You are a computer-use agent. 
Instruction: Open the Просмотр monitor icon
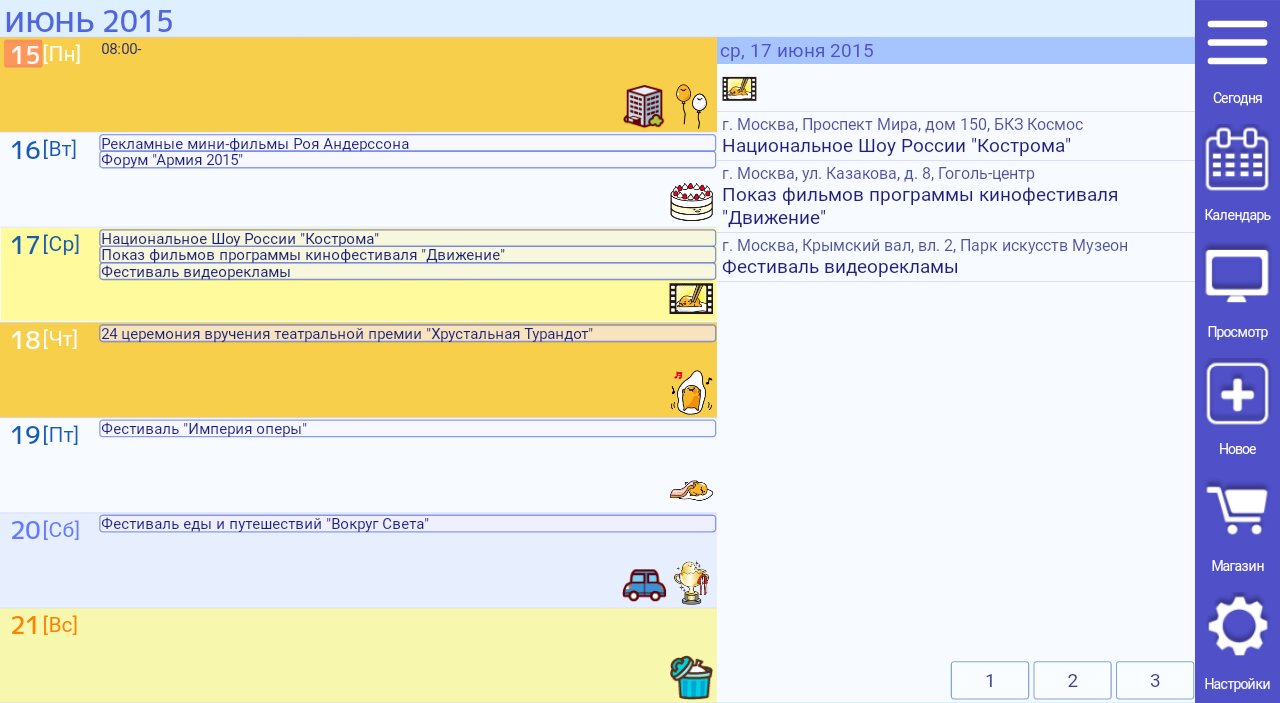(x=1237, y=276)
